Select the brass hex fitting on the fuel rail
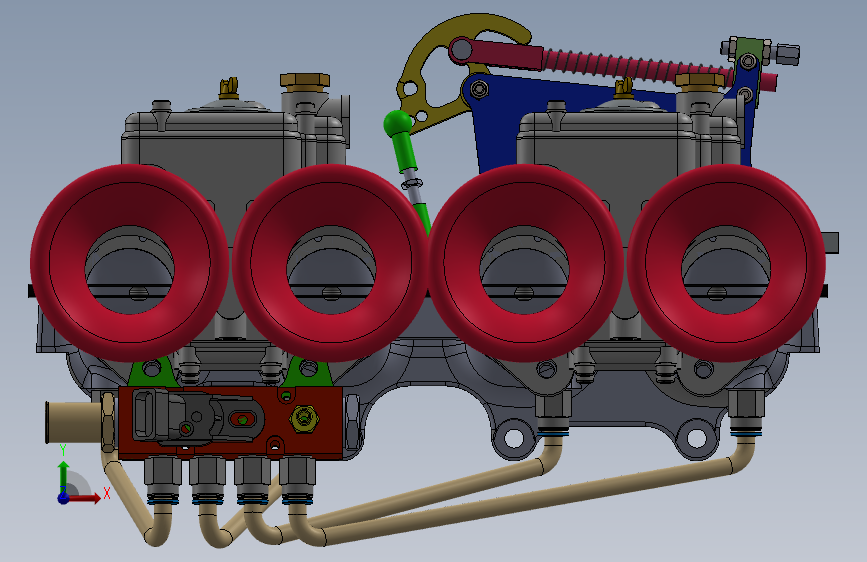Image resolution: width=867 pixels, height=562 pixels. pos(305,419)
